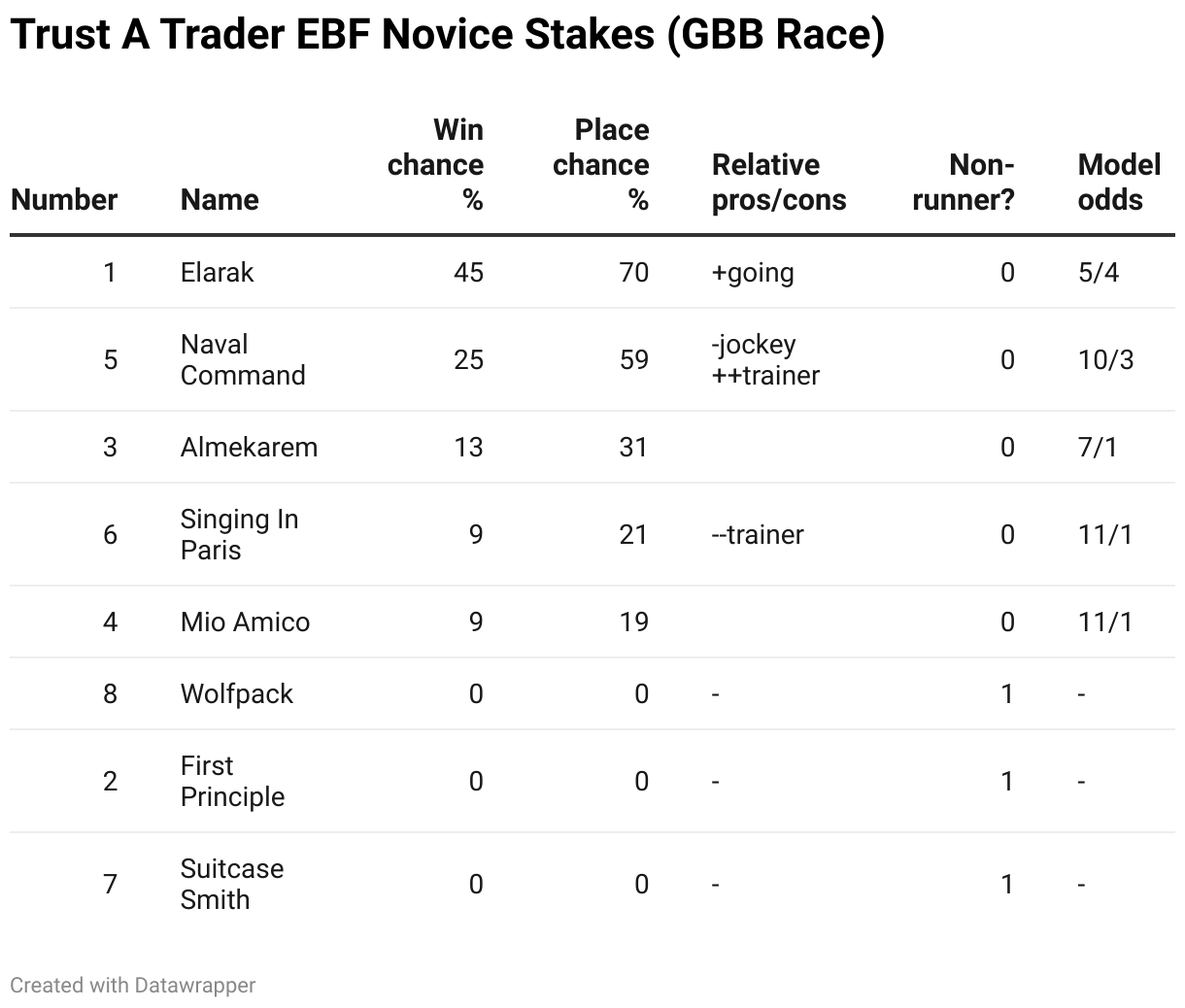
Task: Select the 10/3 model odds cell
Action: tap(1105, 359)
